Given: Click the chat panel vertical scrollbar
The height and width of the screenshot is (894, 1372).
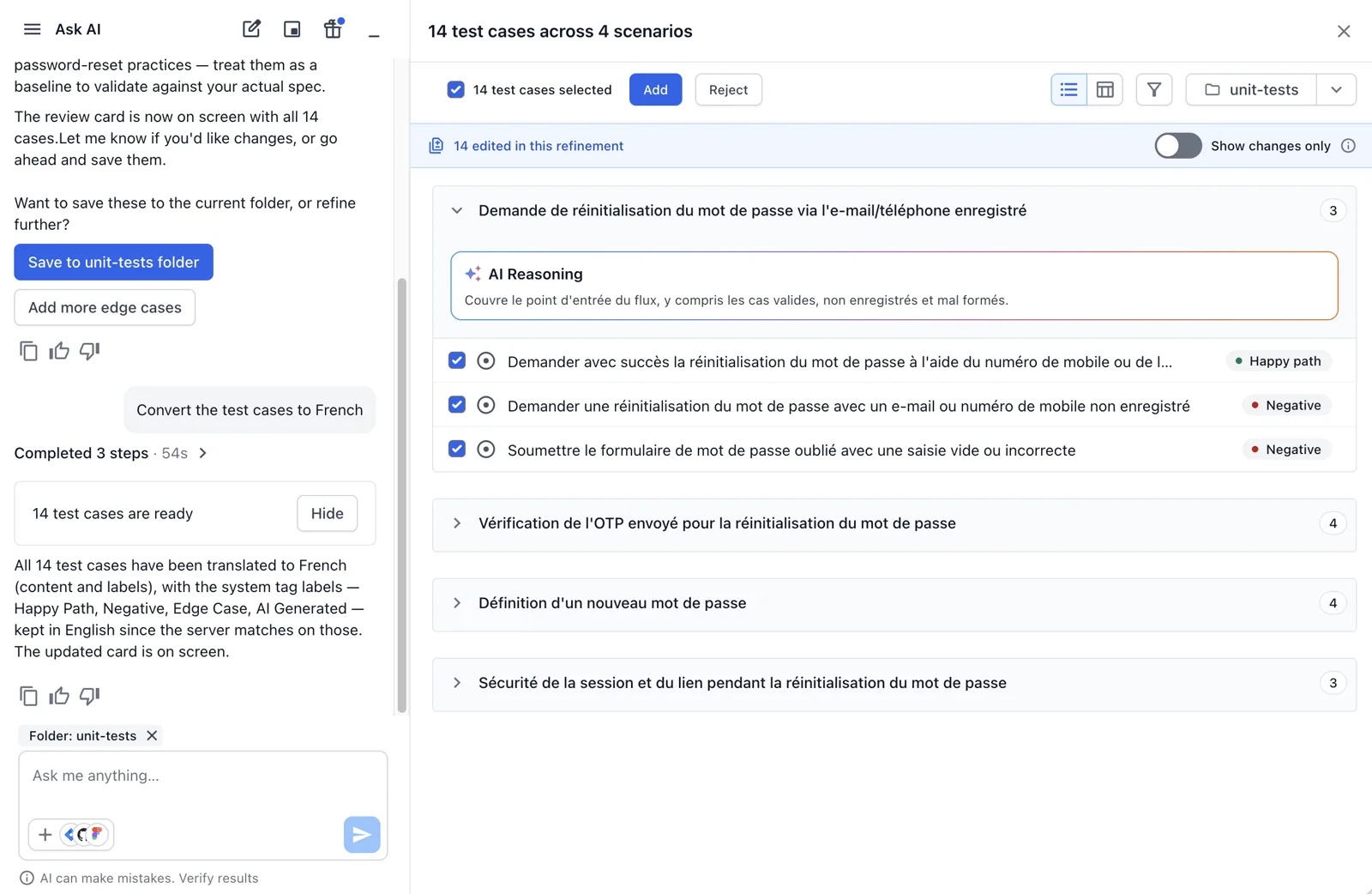Looking at the screenshot, I should coord(401,495).
